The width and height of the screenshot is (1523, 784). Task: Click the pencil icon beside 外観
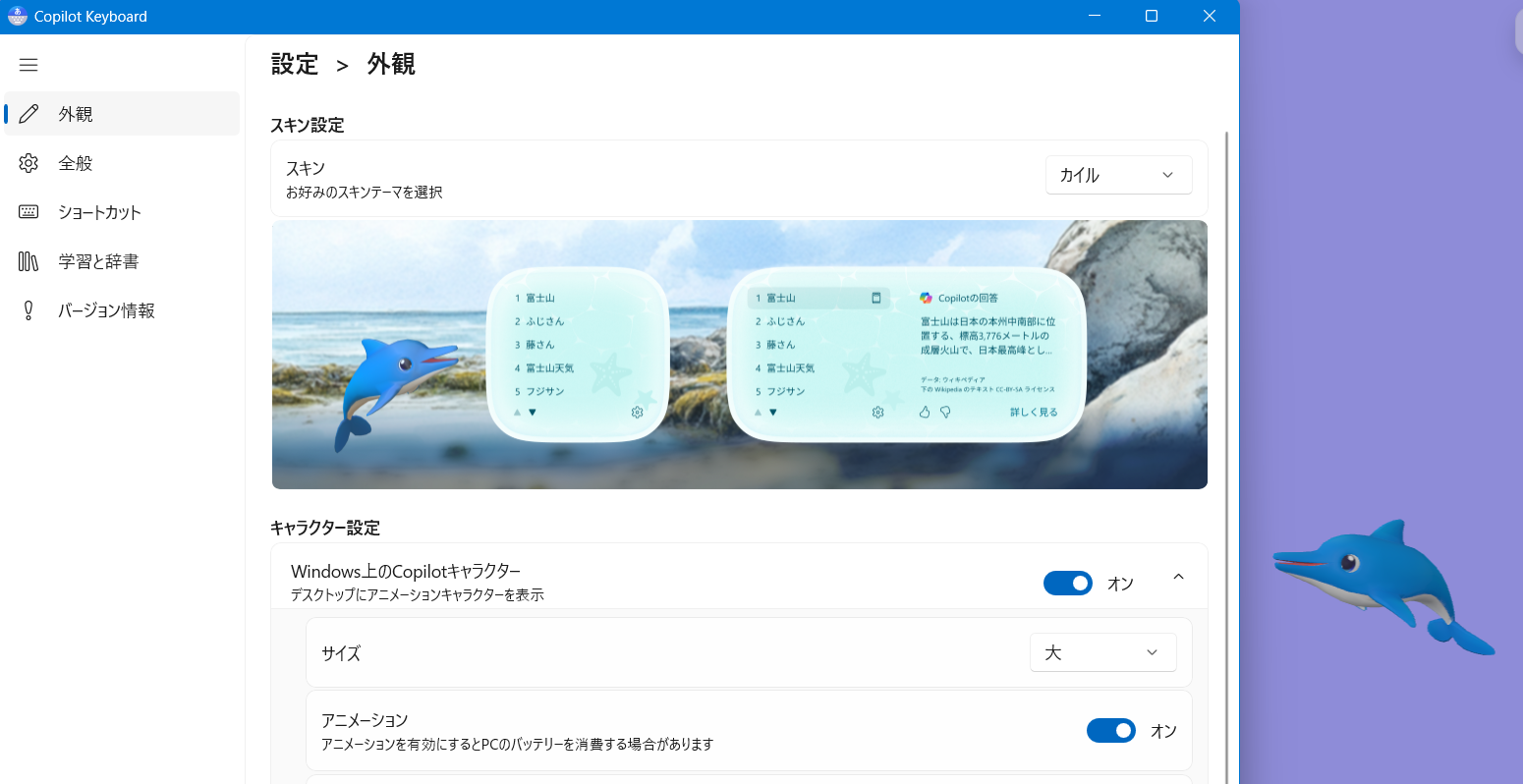click(28, 114)
